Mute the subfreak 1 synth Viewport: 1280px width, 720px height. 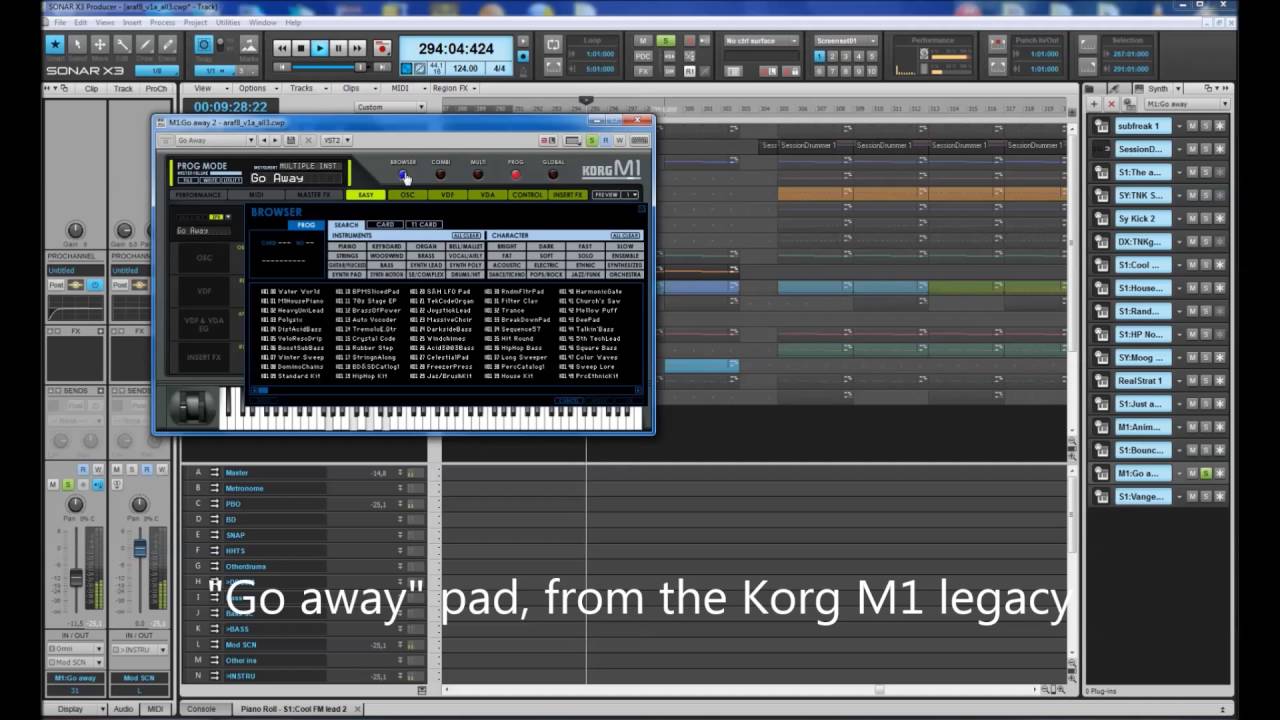[1192, 126]
